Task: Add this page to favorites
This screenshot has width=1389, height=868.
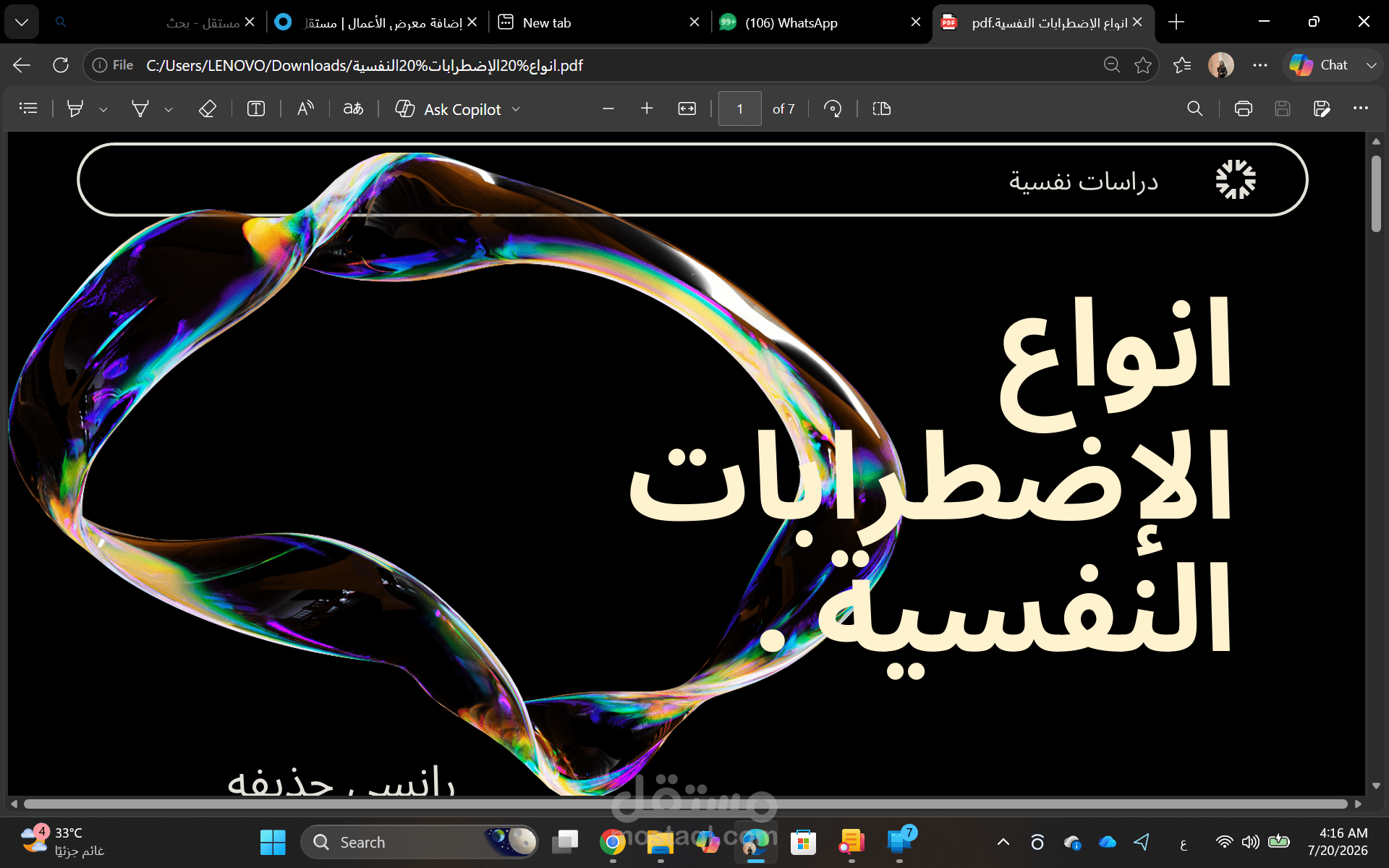Action: [1143, 65]
